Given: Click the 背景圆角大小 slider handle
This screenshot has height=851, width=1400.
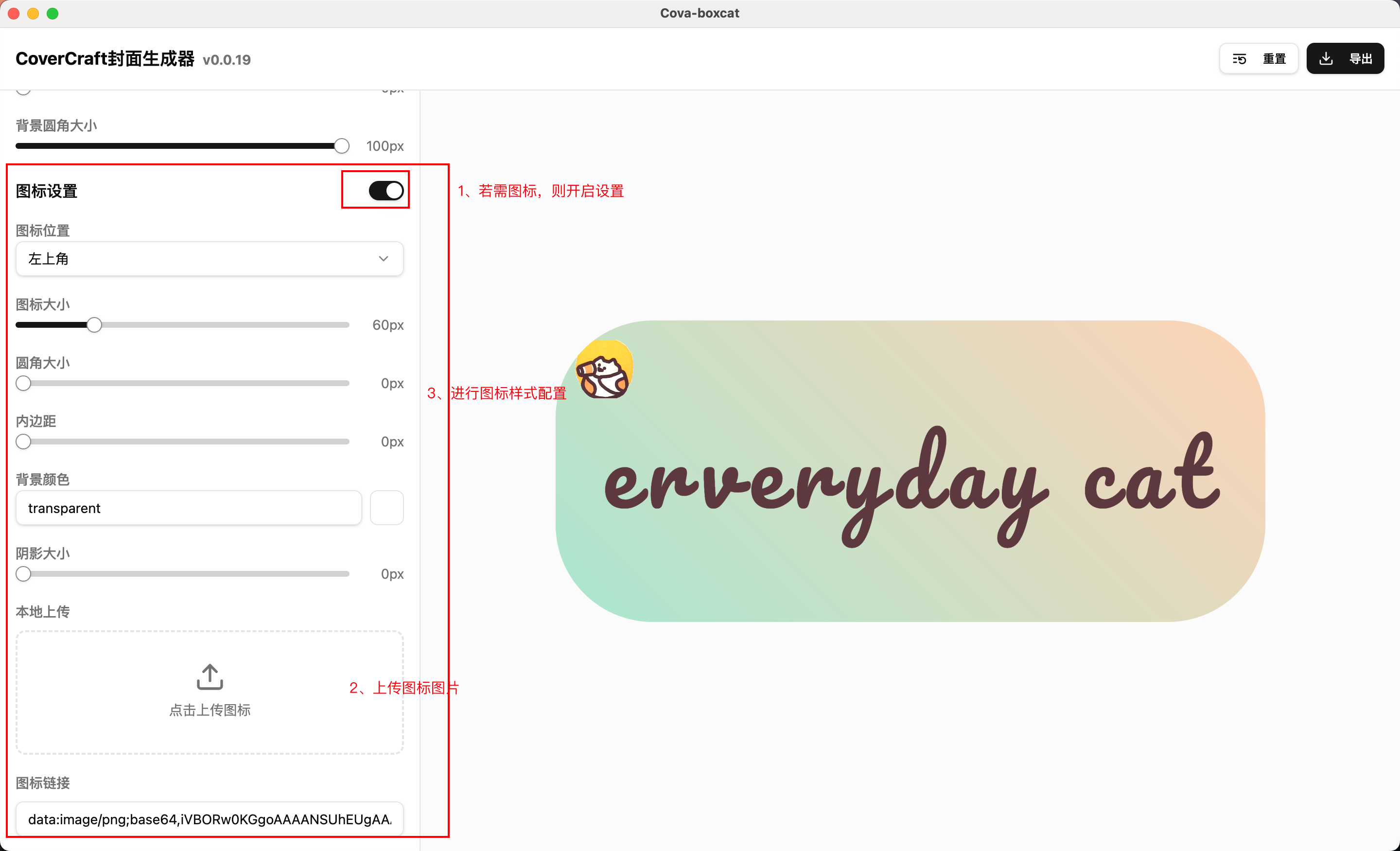Looking at the screenshot, I should click(341, 146).
